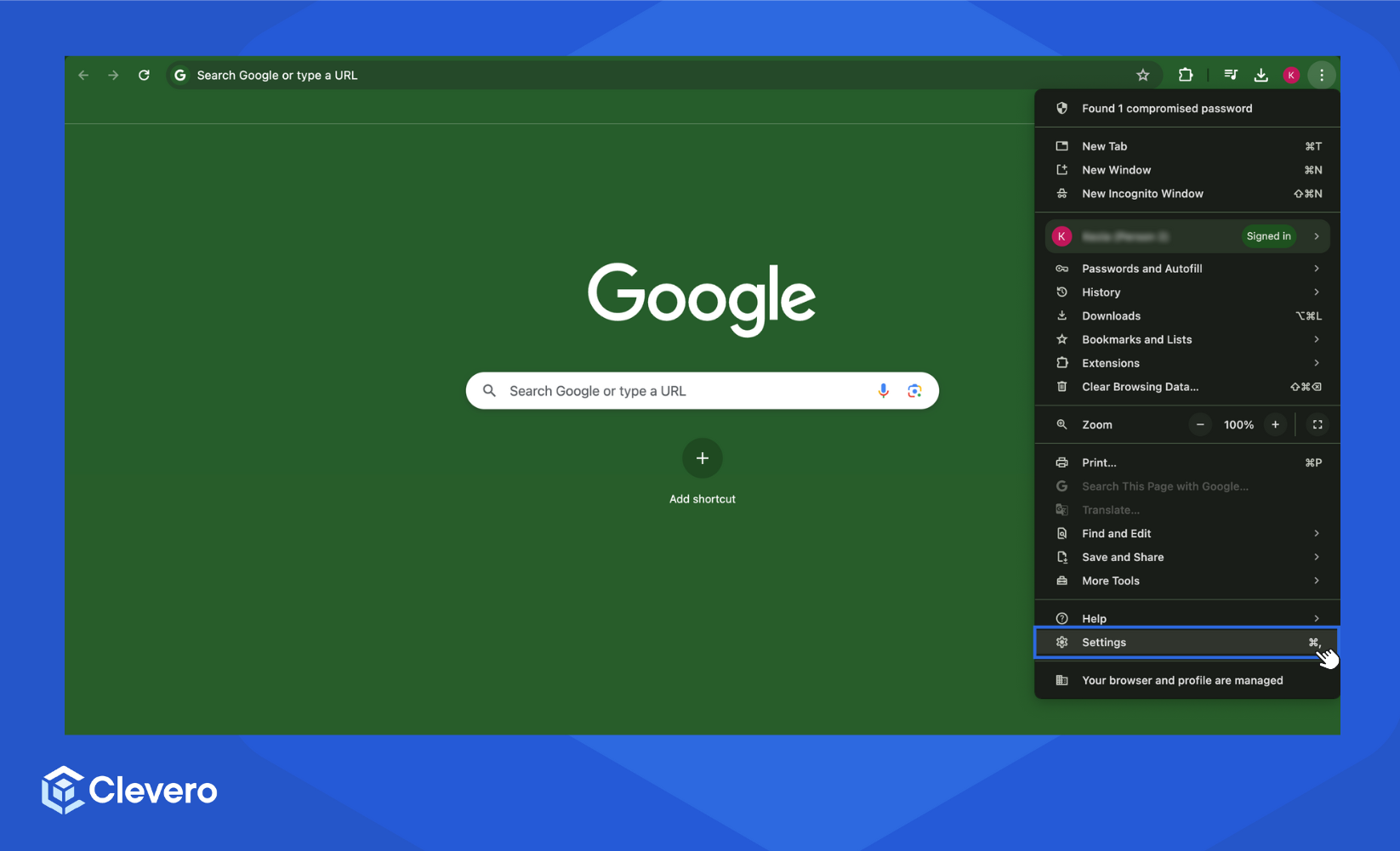The image size is (1400, 851).
Task: Click the three-dot Chrome menu button
Action: coord(1322,75)
